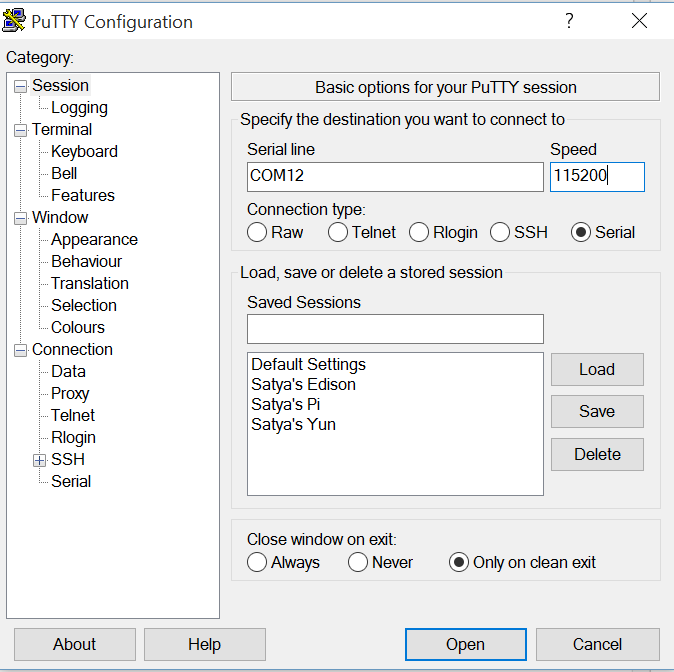Image resolution: width=674 pixels, height=672 pixels.
Task: Click the Saved Sessions name field
Action: [x=395, y=329]
